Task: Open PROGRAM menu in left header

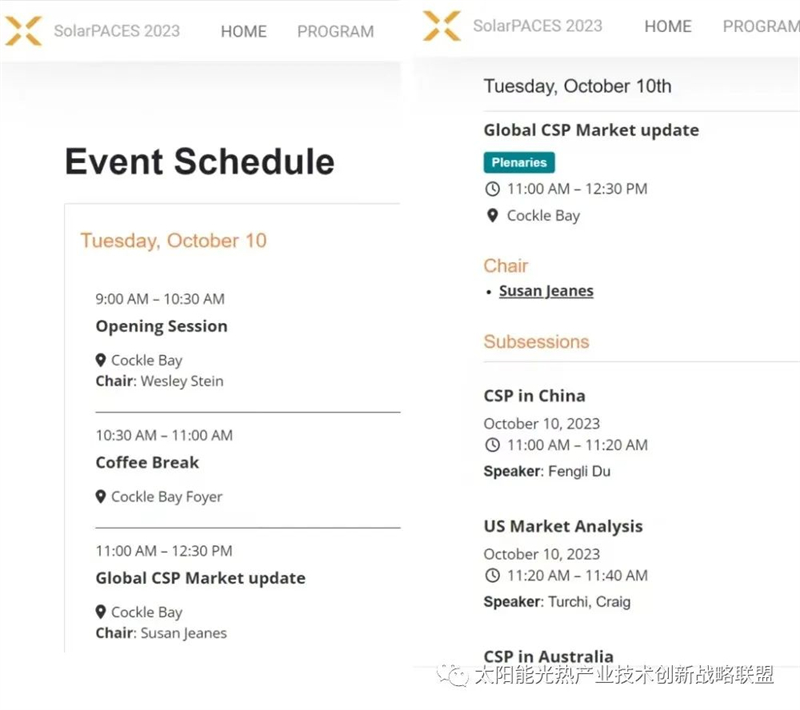Action: click(x=335, y=32)
